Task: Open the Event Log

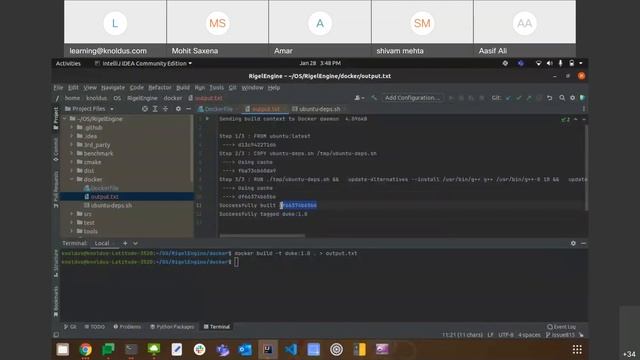Action: [562, 327]
